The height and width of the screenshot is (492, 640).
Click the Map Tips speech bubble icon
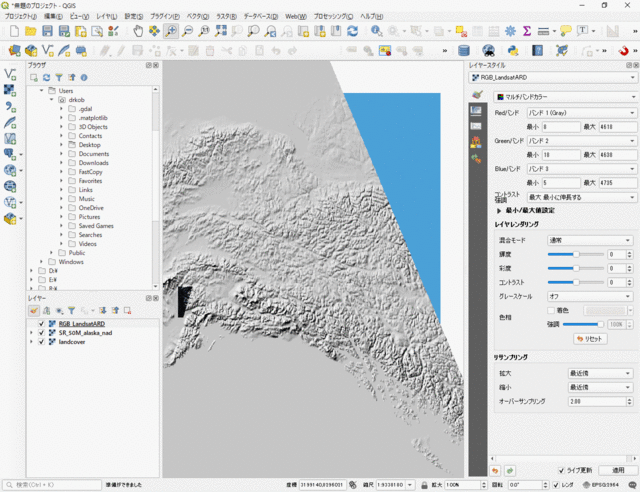pyautogui.click(x=566, y=31)
